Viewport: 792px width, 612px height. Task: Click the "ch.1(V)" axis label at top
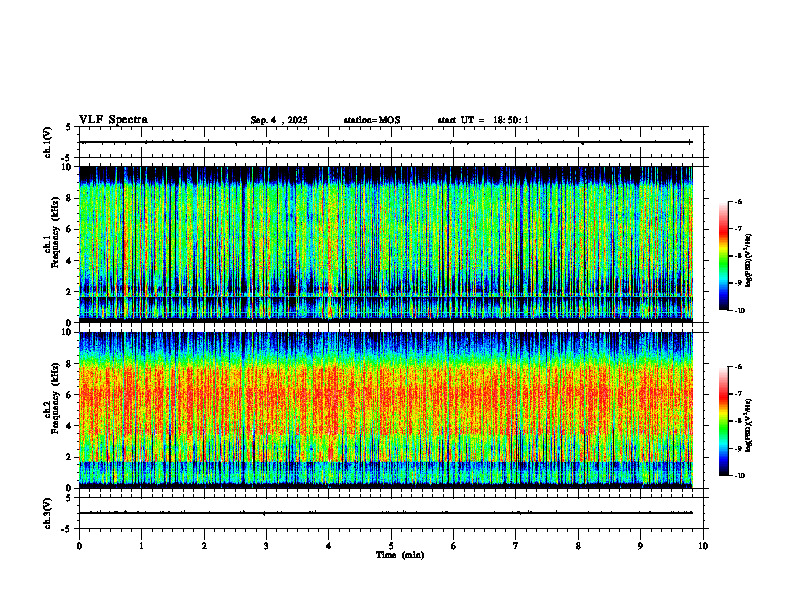click(x=47, y=142)
